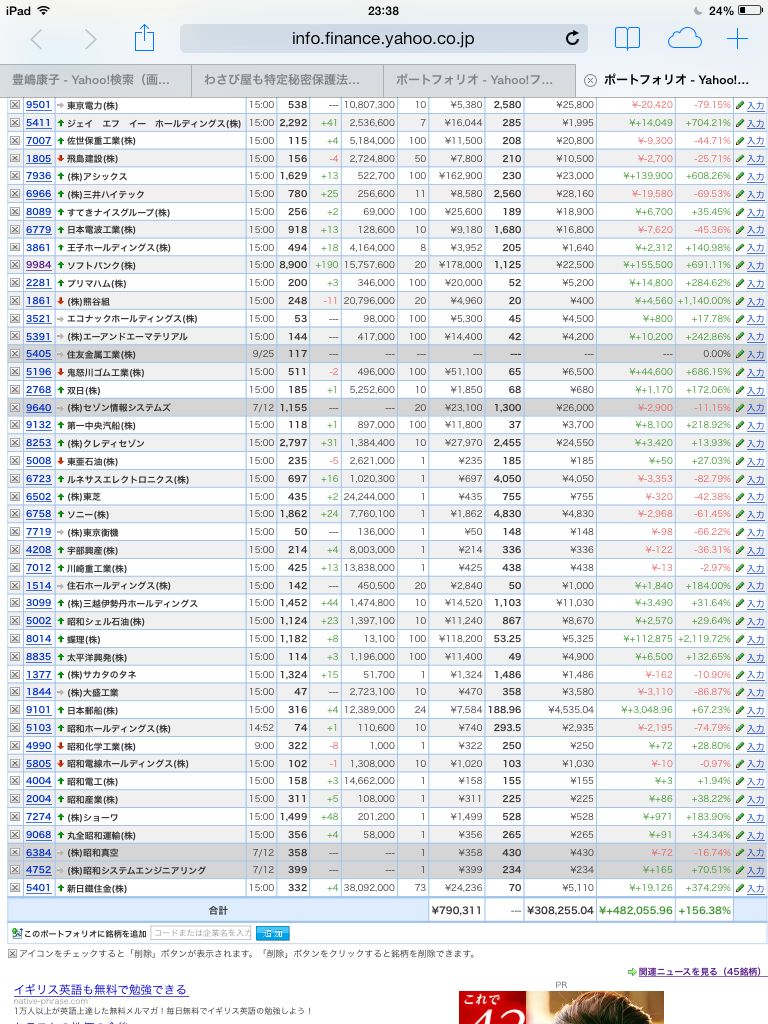Click 入力 link in the 鬼怒川ゴム工業 row

(x=756, y=372)
